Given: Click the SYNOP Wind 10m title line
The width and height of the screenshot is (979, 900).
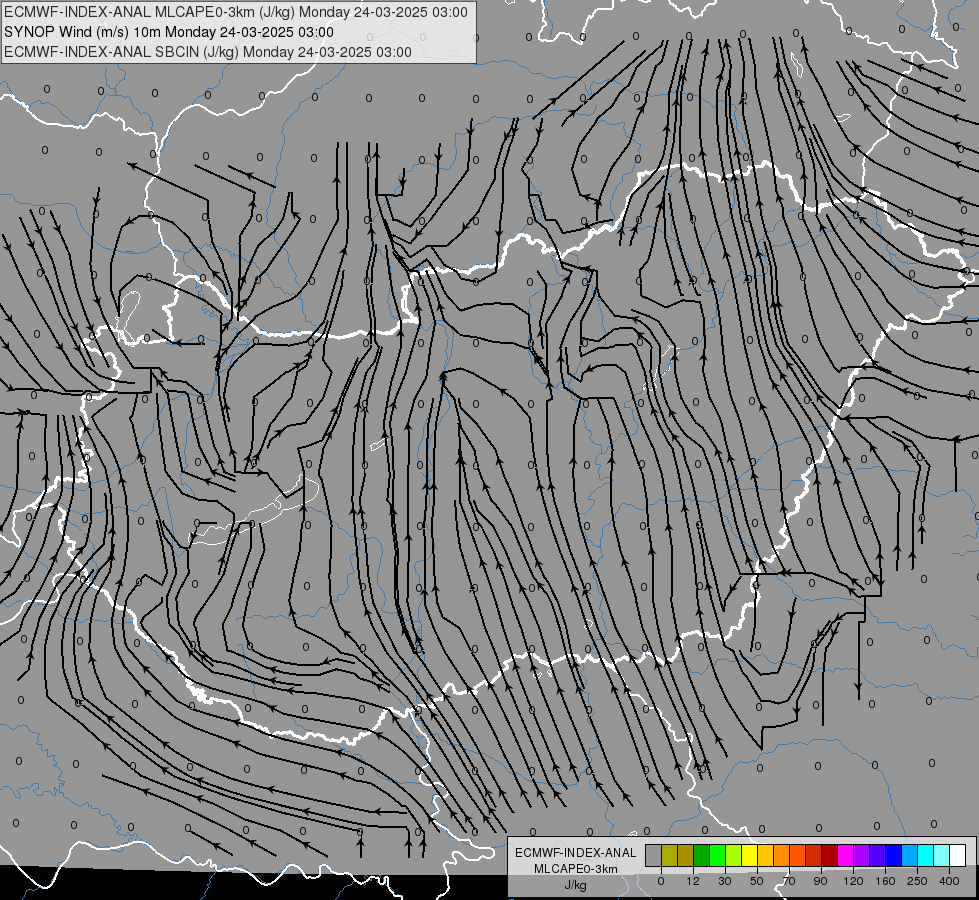Looking at the screenshot, I should [169, 32].
